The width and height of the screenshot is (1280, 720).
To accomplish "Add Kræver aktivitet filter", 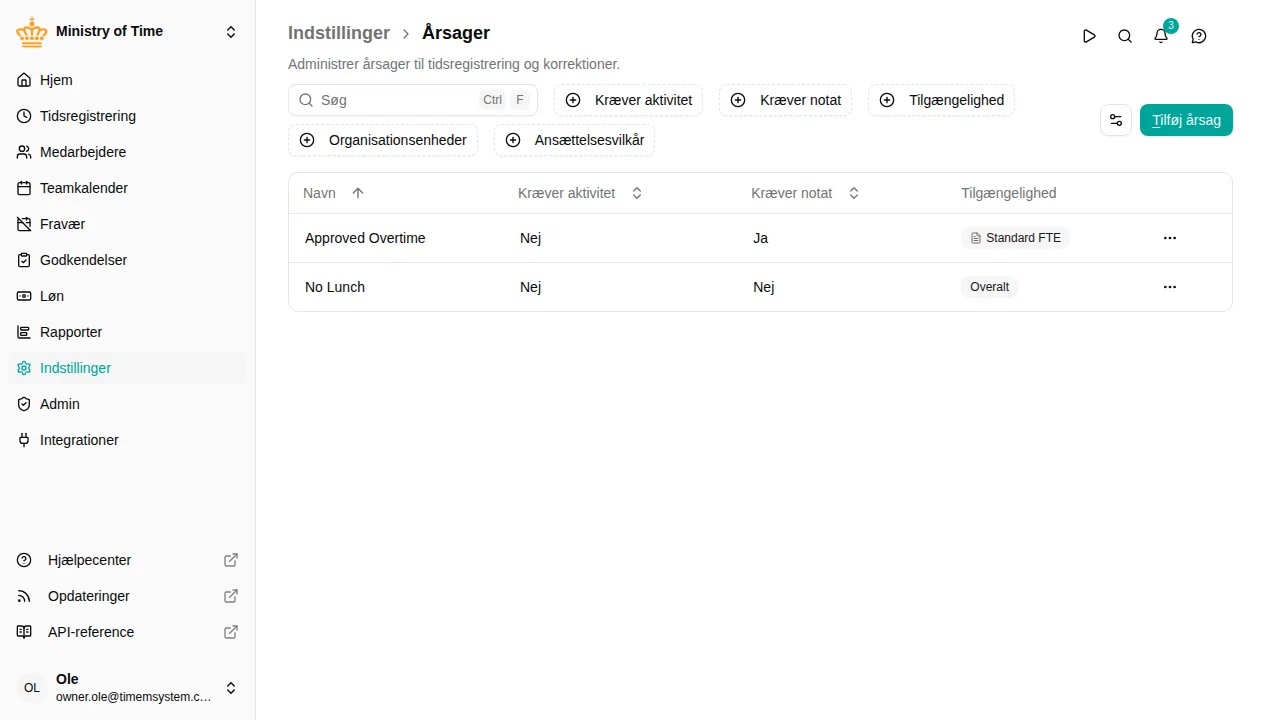I will pyautogui.click(x=629, y=100).
